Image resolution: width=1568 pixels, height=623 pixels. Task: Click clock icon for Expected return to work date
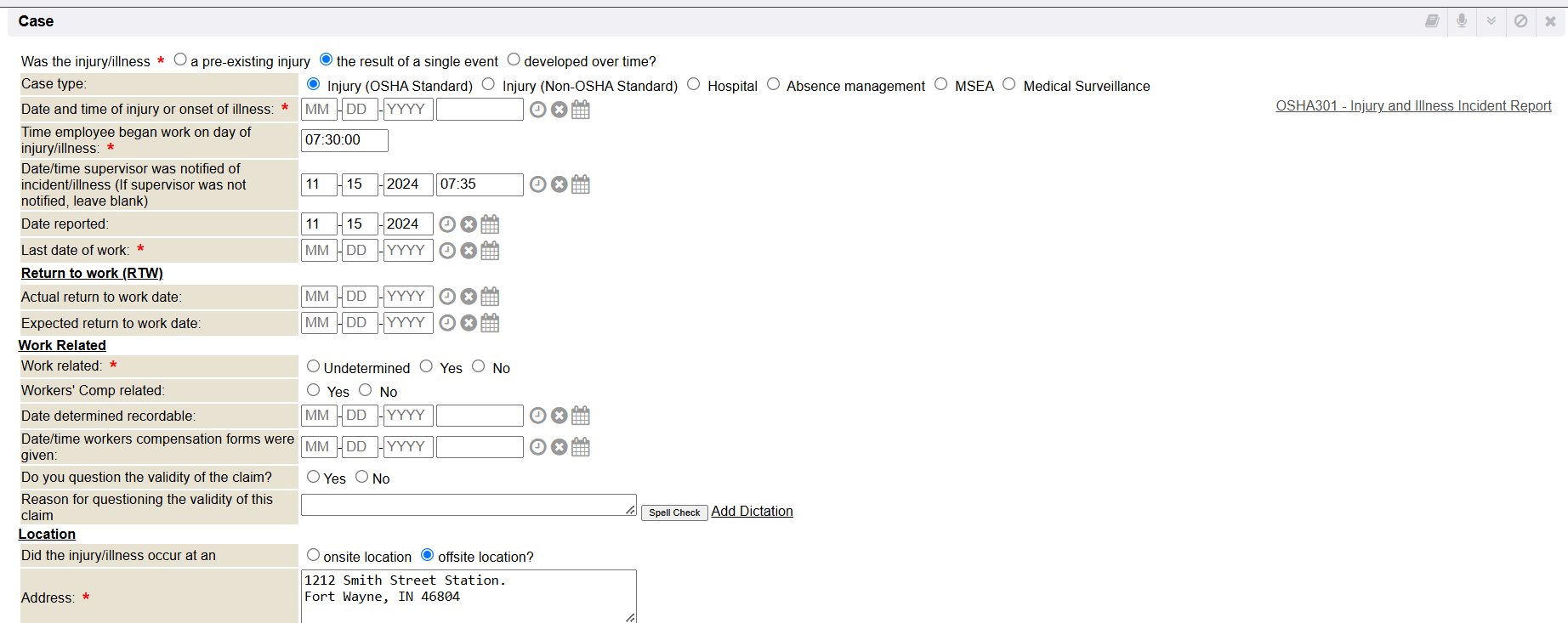tap(447, 323)
